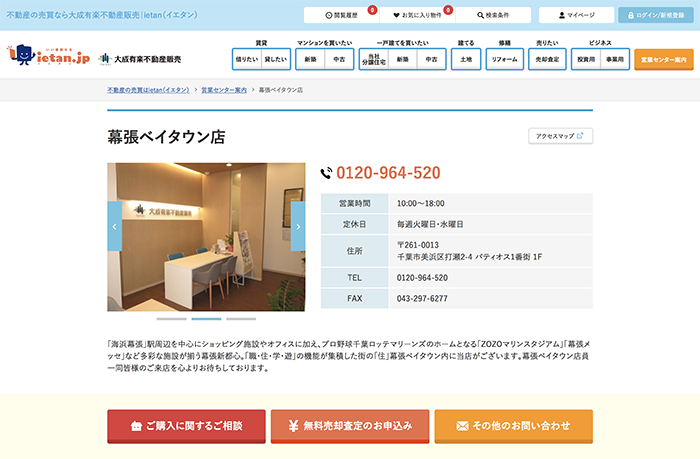Follow the 不動産の売買はietan breadcrumb link
The image size is (700, 459).
click(x=148, y=90)
